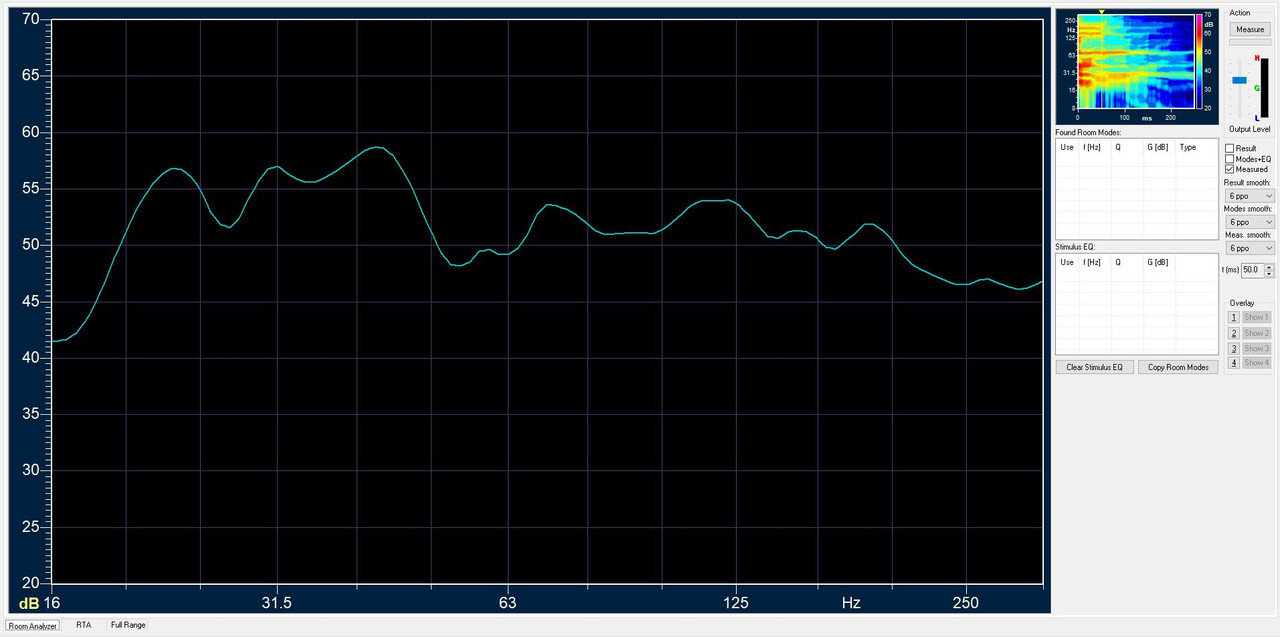Screen dimensions: 1280x637
Task: Click the Show 3 overlay button
Action: tap(1256, 348)
